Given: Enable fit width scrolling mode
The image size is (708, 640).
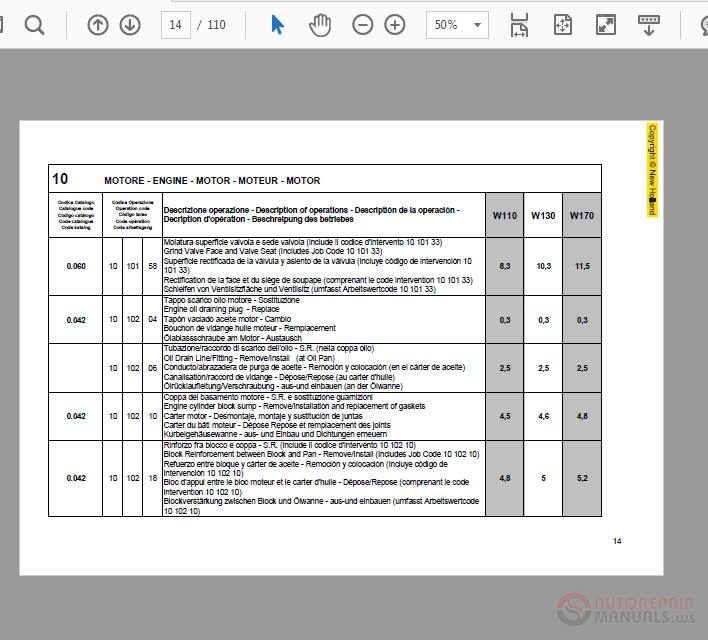Looking at the screenshot, I should 519,25.
